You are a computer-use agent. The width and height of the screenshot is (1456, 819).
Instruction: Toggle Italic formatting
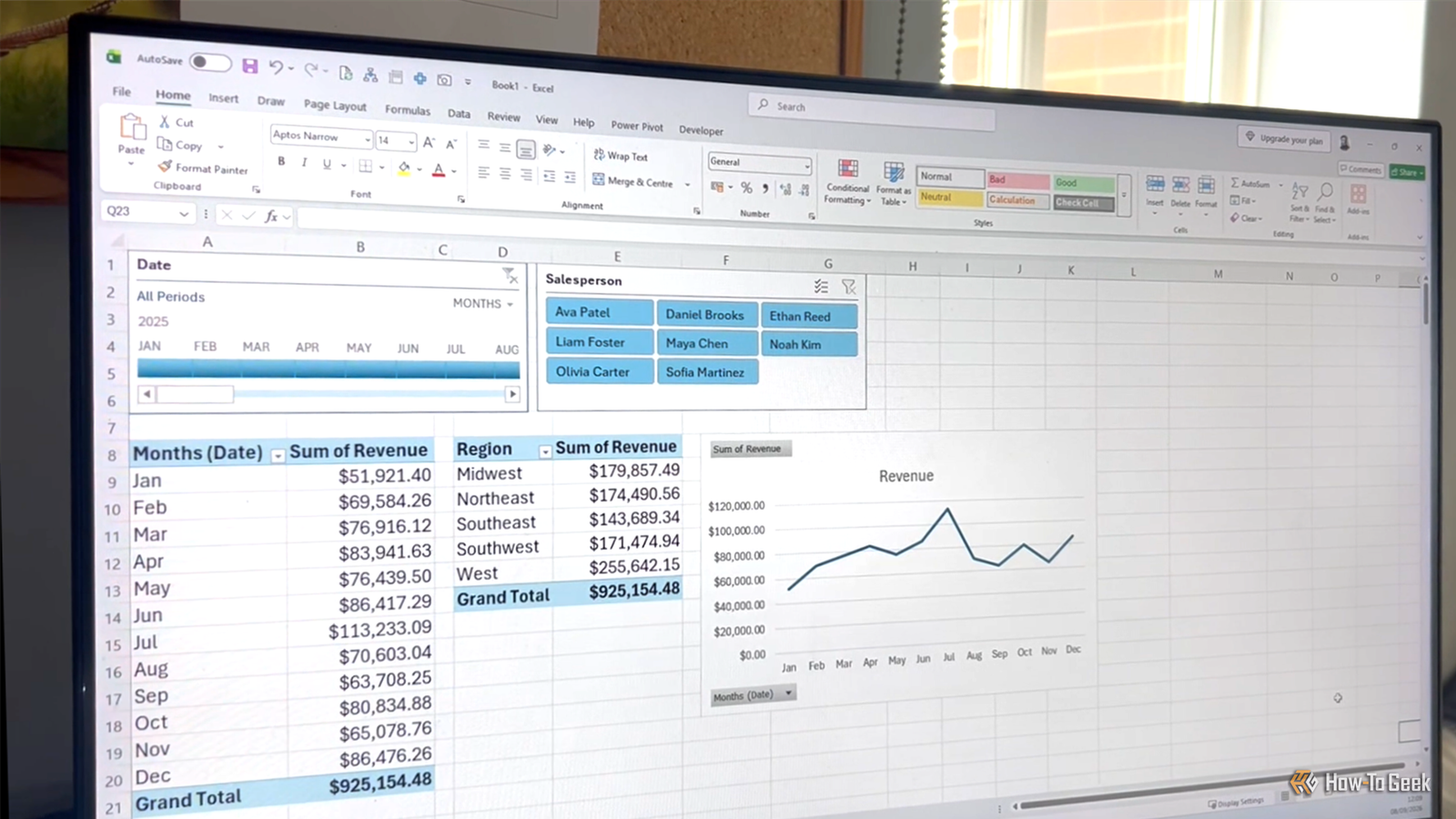(x=304, y=163)
